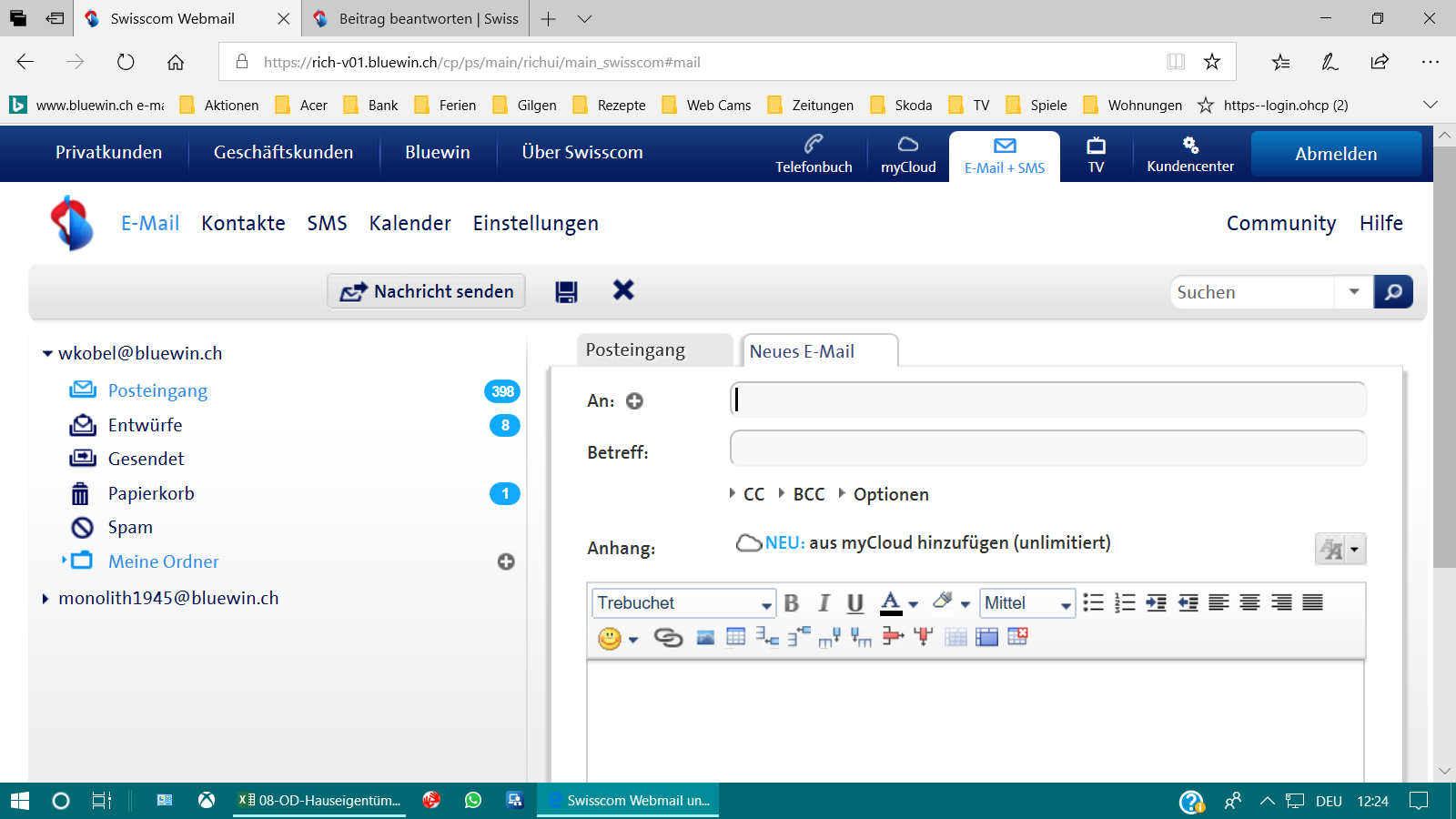Insert a smiley emoticon

pos(610,638)
